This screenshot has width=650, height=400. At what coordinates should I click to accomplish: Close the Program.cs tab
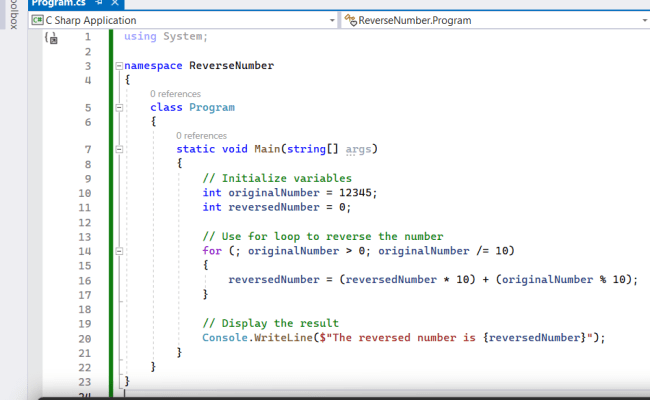(x=115, y=3)
